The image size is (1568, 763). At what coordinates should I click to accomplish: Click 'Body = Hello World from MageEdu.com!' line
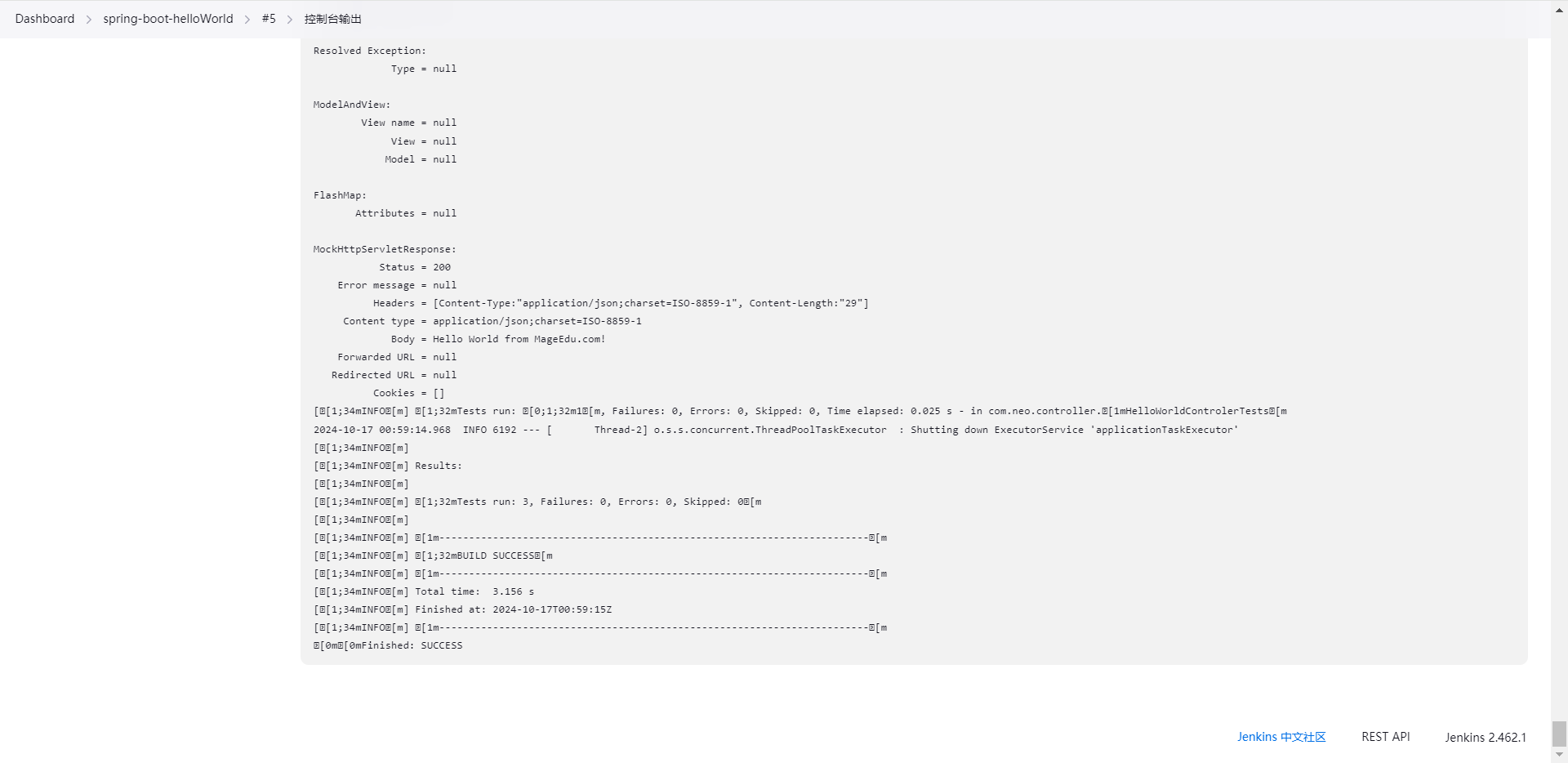(498, 339)
